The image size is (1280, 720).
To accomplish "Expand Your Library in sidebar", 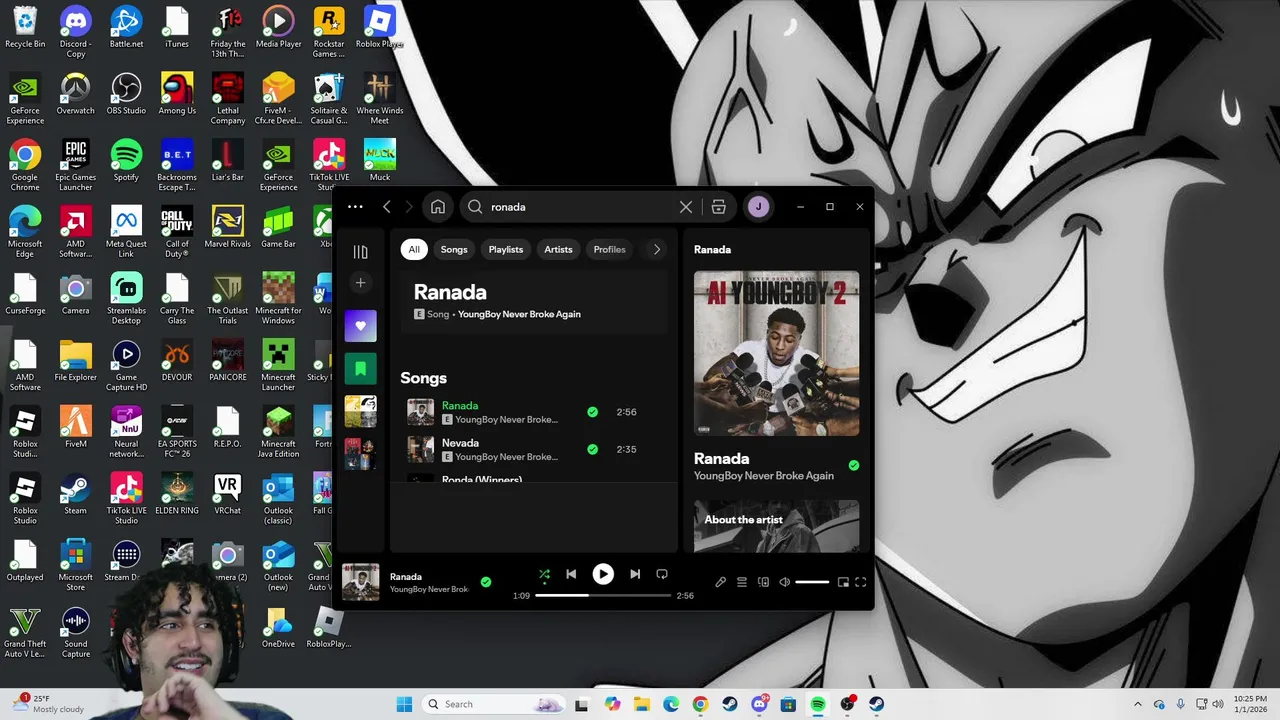I will [x=360, y=252].
